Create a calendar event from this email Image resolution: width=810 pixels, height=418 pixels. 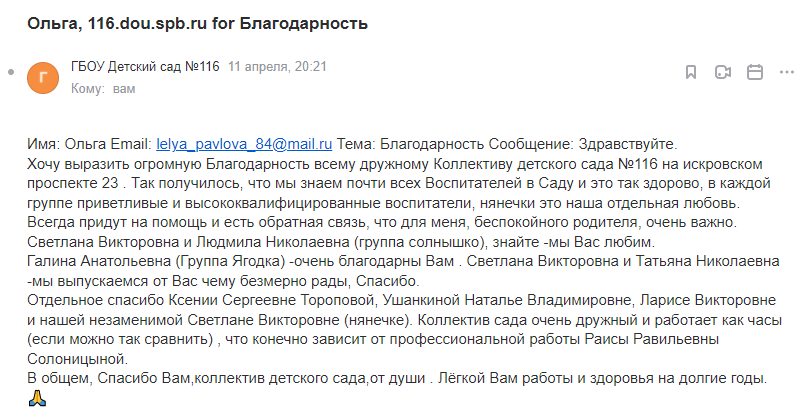coord(755,72)
